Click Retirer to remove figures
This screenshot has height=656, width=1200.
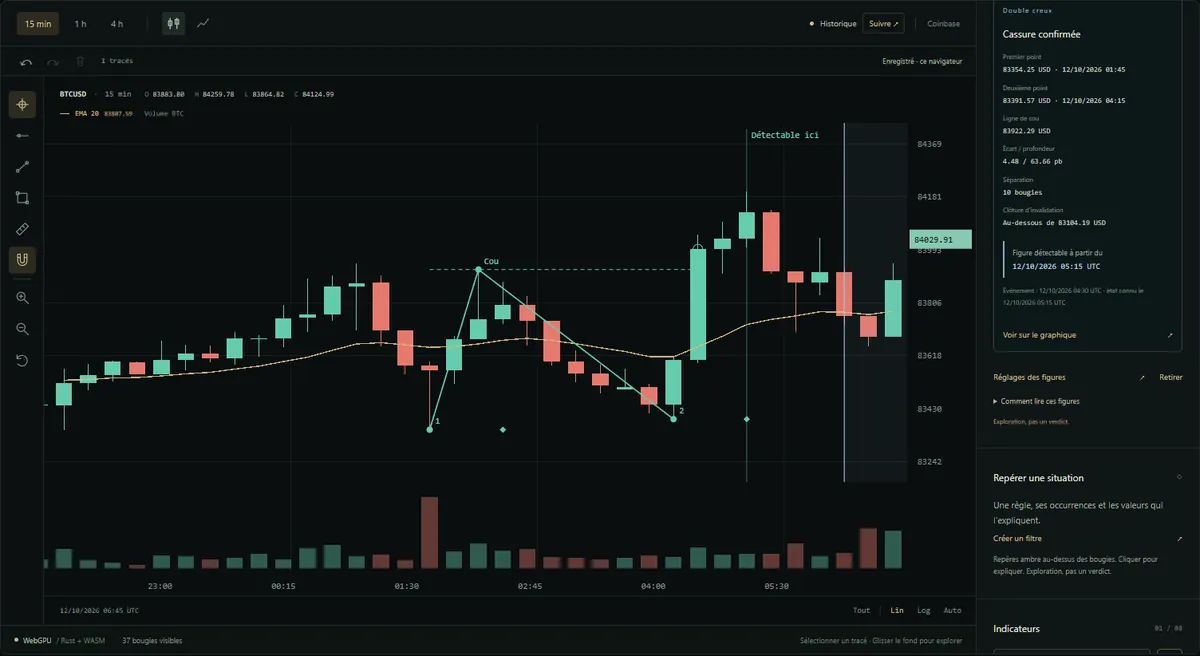[x=1171, y=377]
